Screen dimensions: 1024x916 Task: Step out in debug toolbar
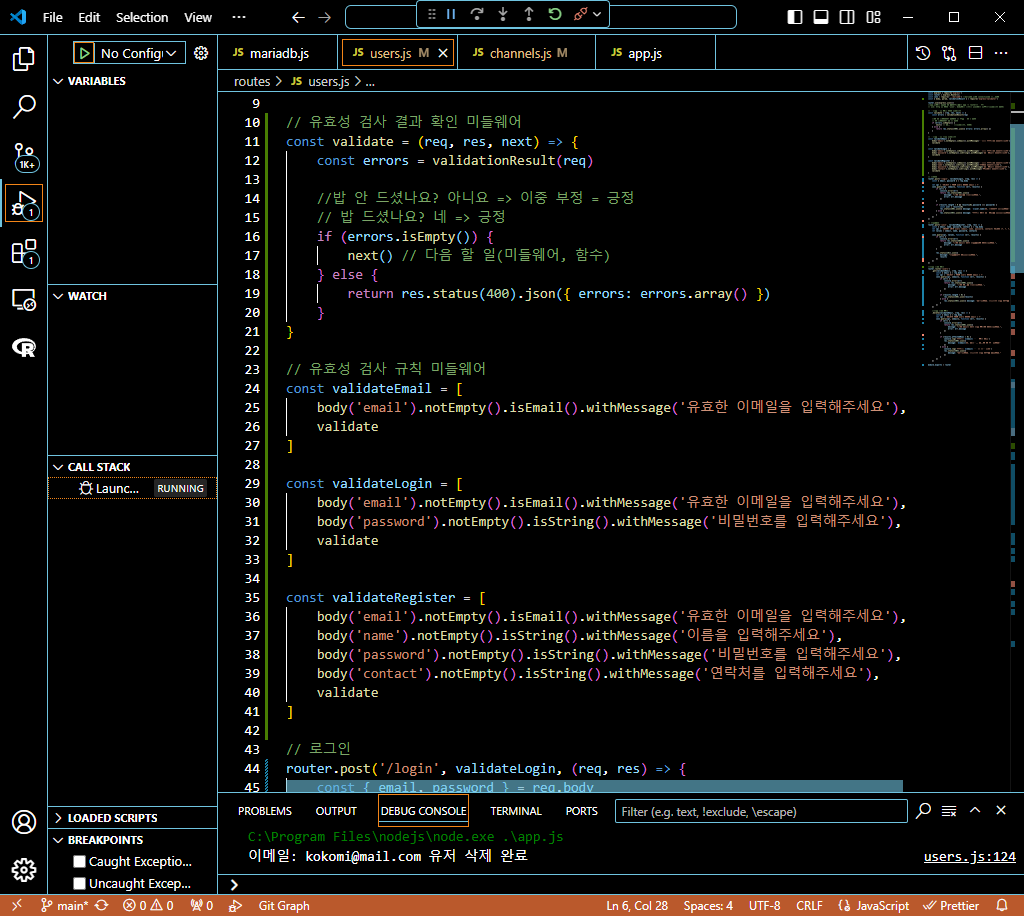pos(529,14)
